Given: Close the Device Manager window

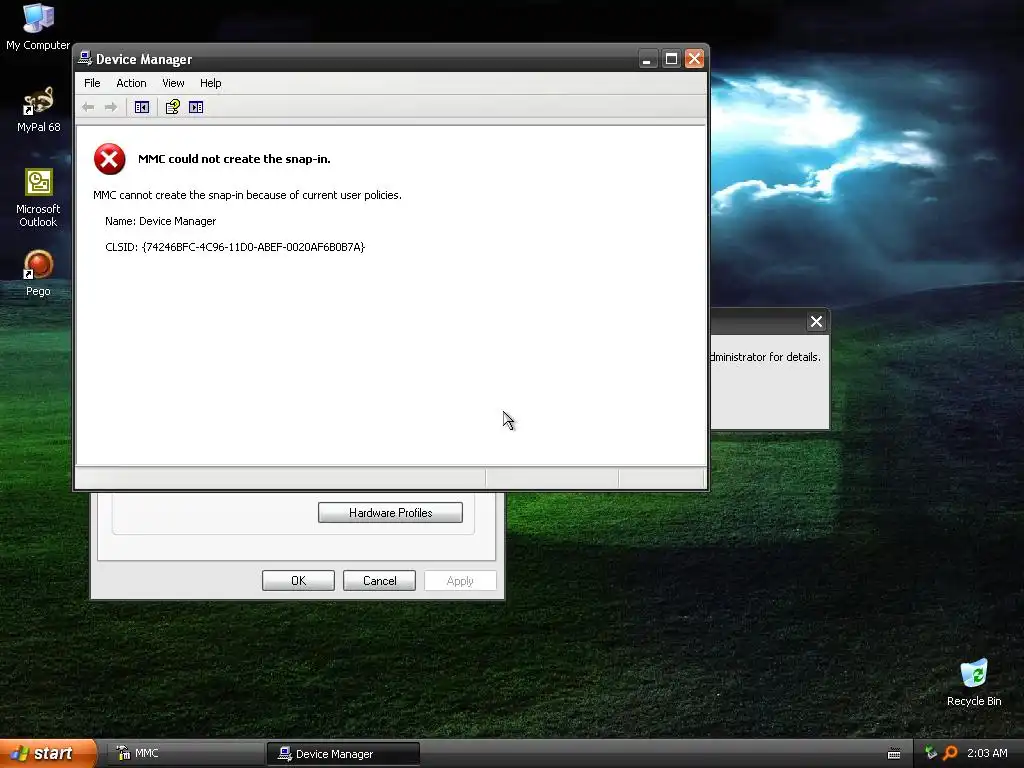Looking at the screenshot, I should pos(694,59).
